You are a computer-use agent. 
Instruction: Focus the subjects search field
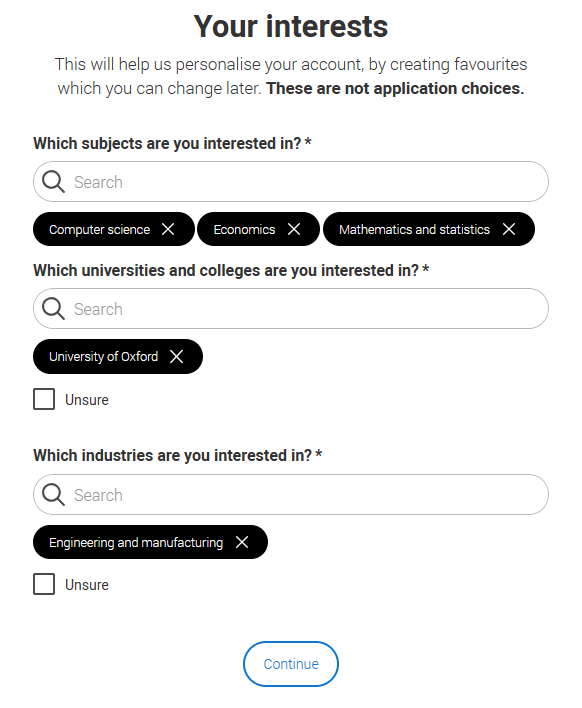291,182
